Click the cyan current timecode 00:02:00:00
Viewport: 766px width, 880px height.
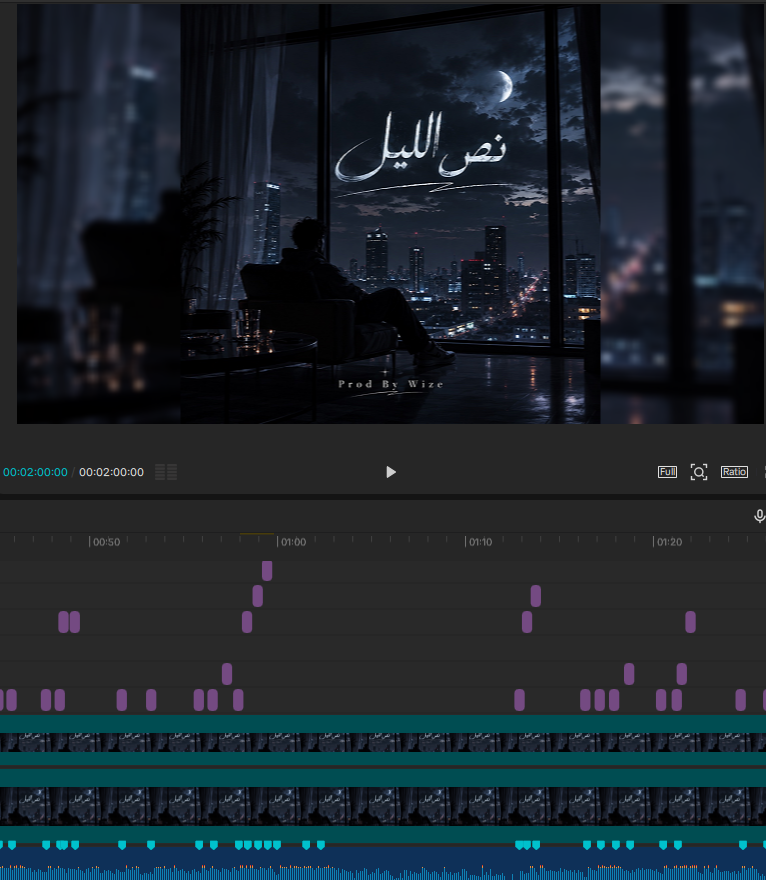tap(35, 473)
